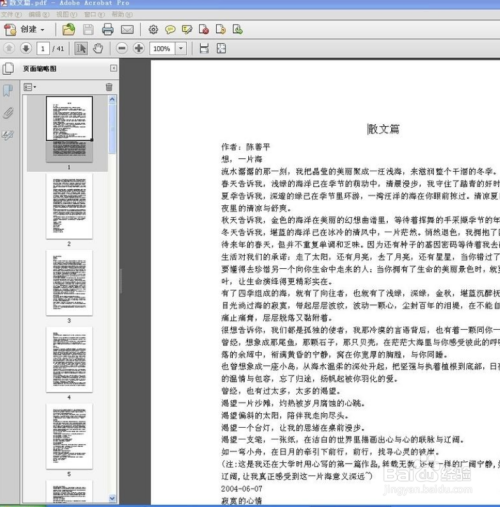Click the email envelope icon
Viewport: 500px width, 507px height.
point(127,30)
